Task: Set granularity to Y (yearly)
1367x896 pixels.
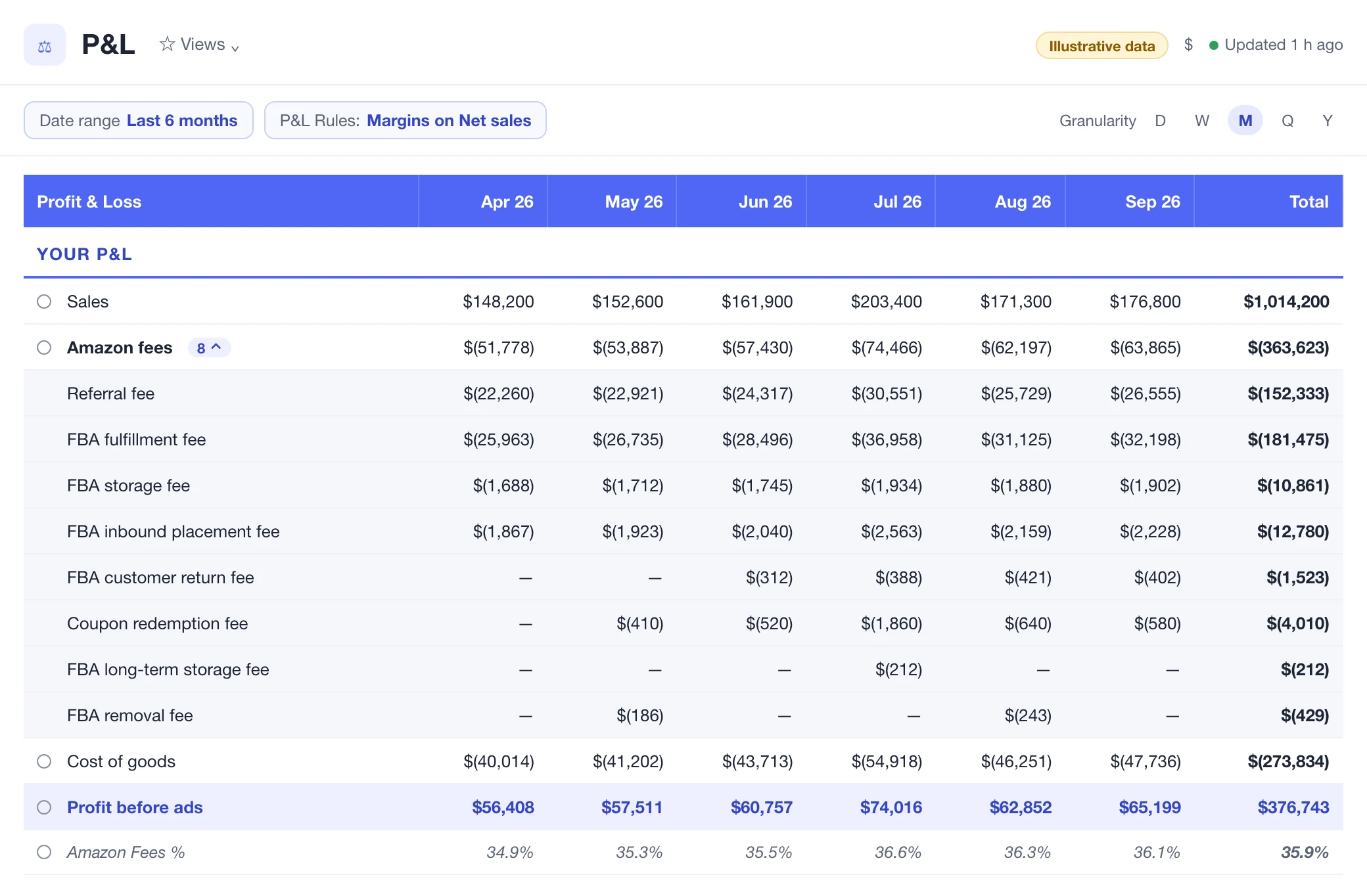Action: (x=1328, y=120)
